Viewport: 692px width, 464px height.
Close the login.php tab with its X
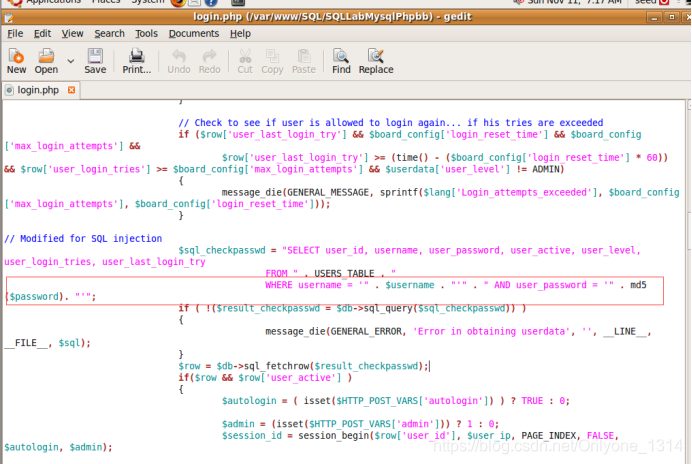71,90
